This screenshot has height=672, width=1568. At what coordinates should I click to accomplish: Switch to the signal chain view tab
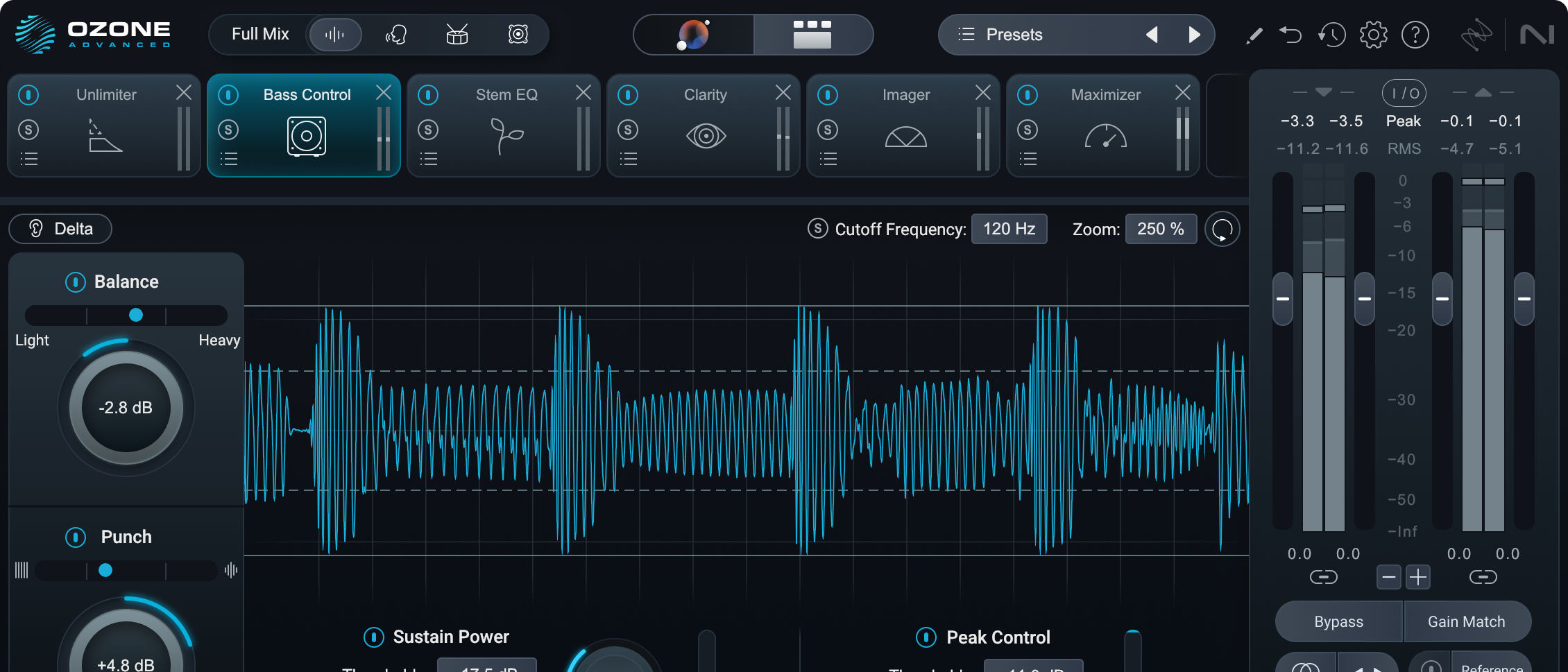[812, 35]
